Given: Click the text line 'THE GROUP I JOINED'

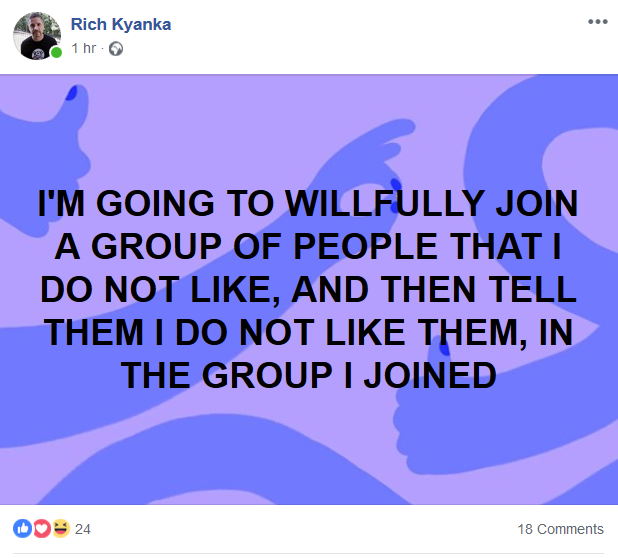Looking at the screenshot, I should 308,375.
